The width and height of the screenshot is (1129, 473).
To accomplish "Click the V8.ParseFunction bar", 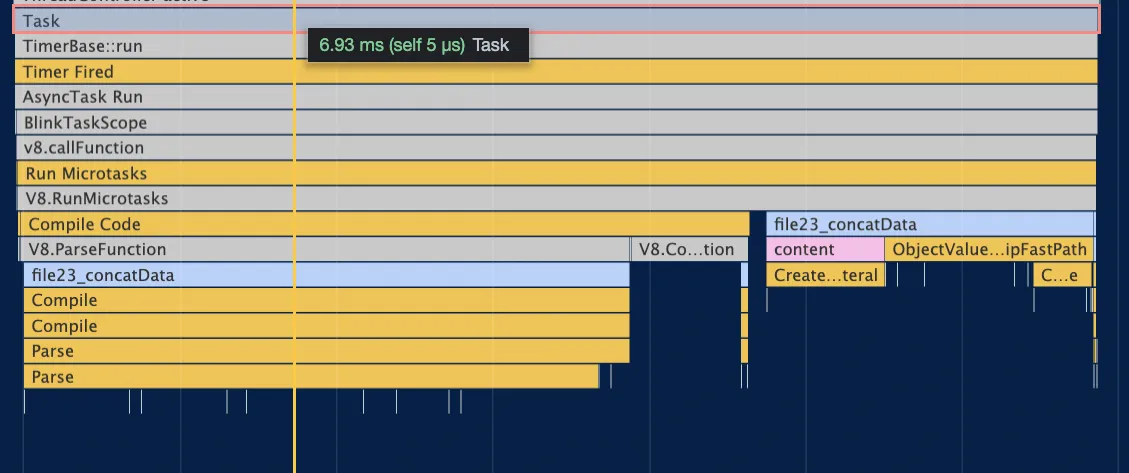I will point(325,249).
